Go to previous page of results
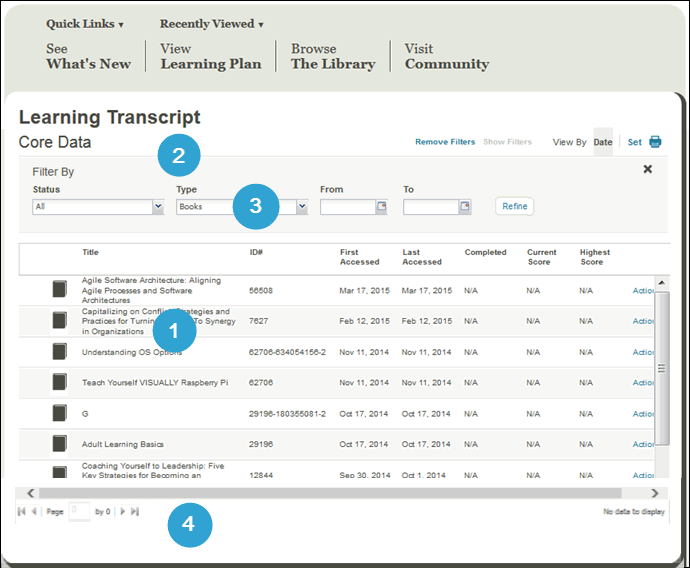Image resolution: width=690 pixels, height=568 pixels. pyautogui.click(x=33, y=511)
